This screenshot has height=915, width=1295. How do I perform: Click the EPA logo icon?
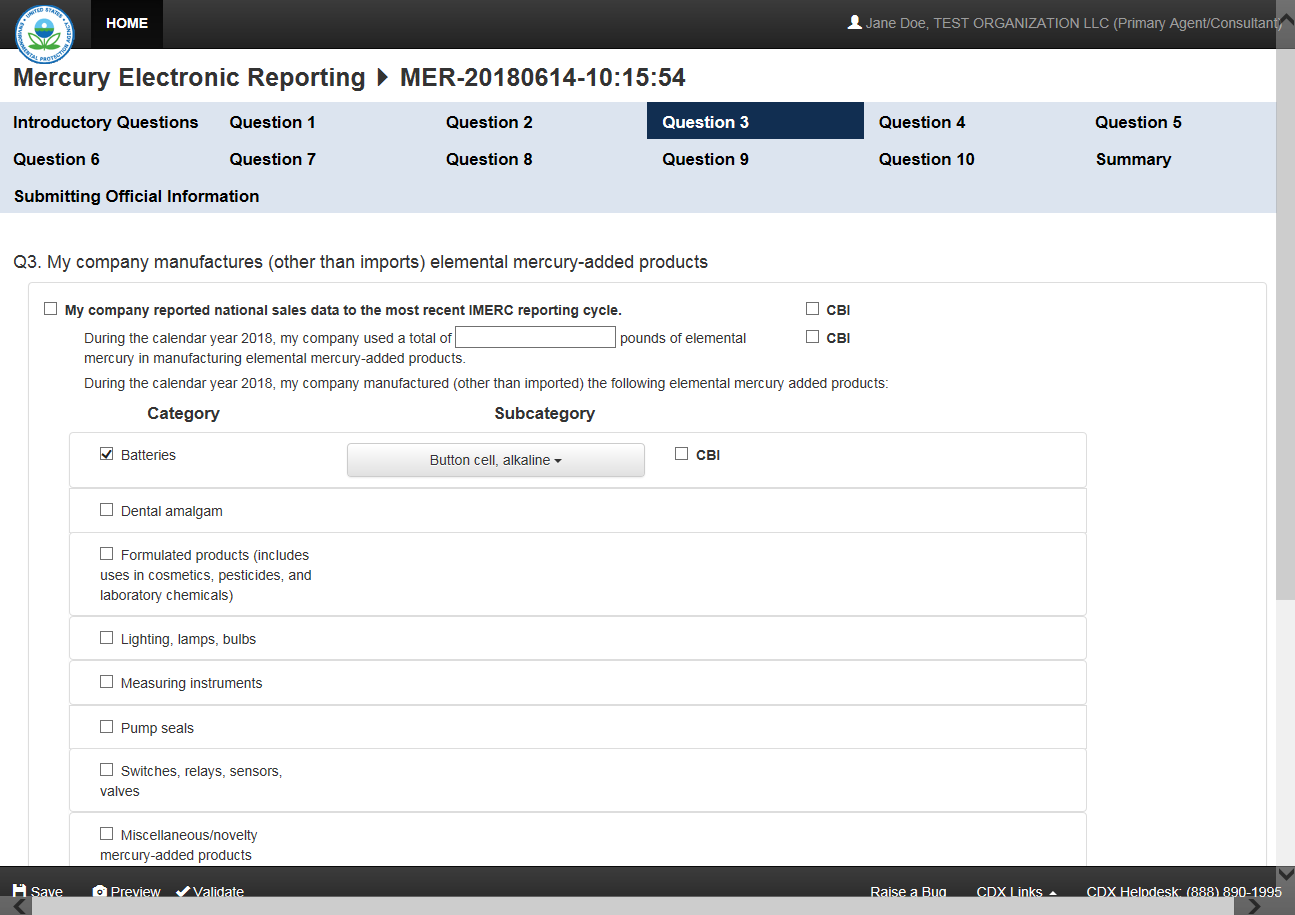45,33
